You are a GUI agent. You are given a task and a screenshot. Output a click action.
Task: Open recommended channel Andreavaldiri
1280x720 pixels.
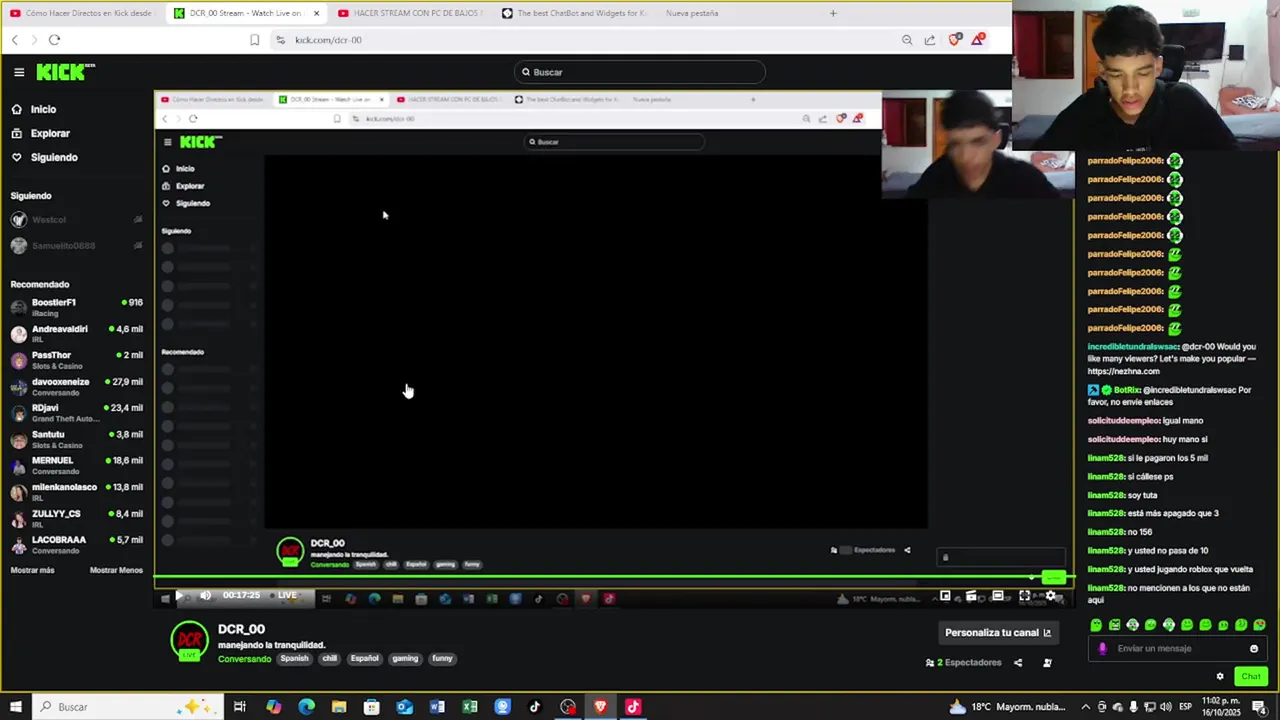pos(76,334)
